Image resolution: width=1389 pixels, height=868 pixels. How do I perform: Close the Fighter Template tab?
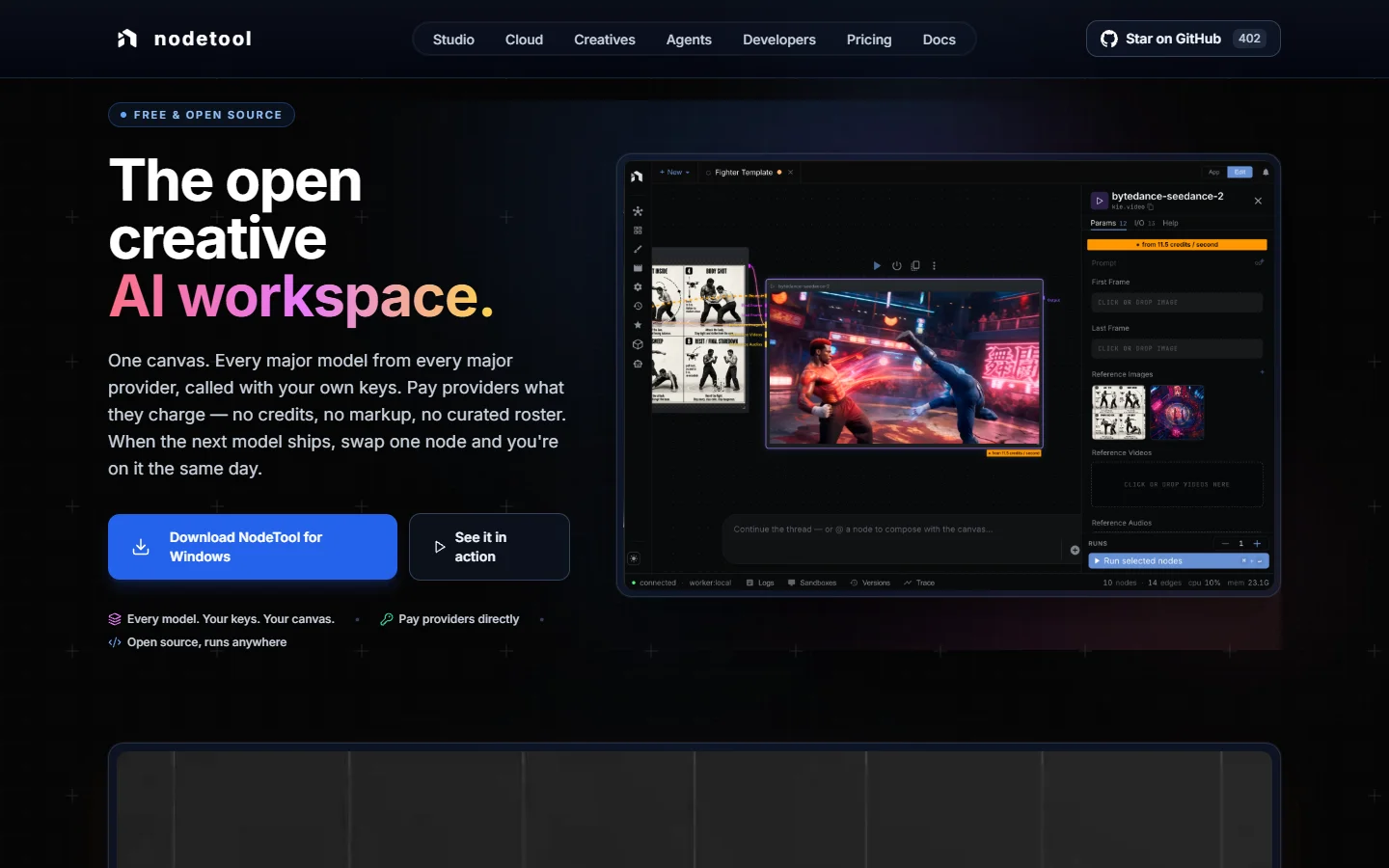pos(790,173)
